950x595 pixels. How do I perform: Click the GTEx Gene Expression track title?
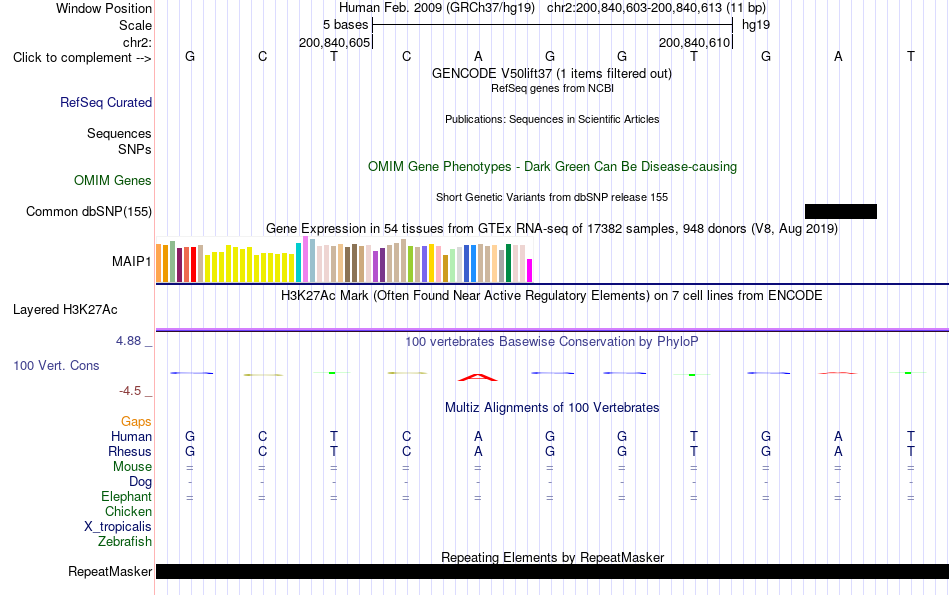coord(552,228)
